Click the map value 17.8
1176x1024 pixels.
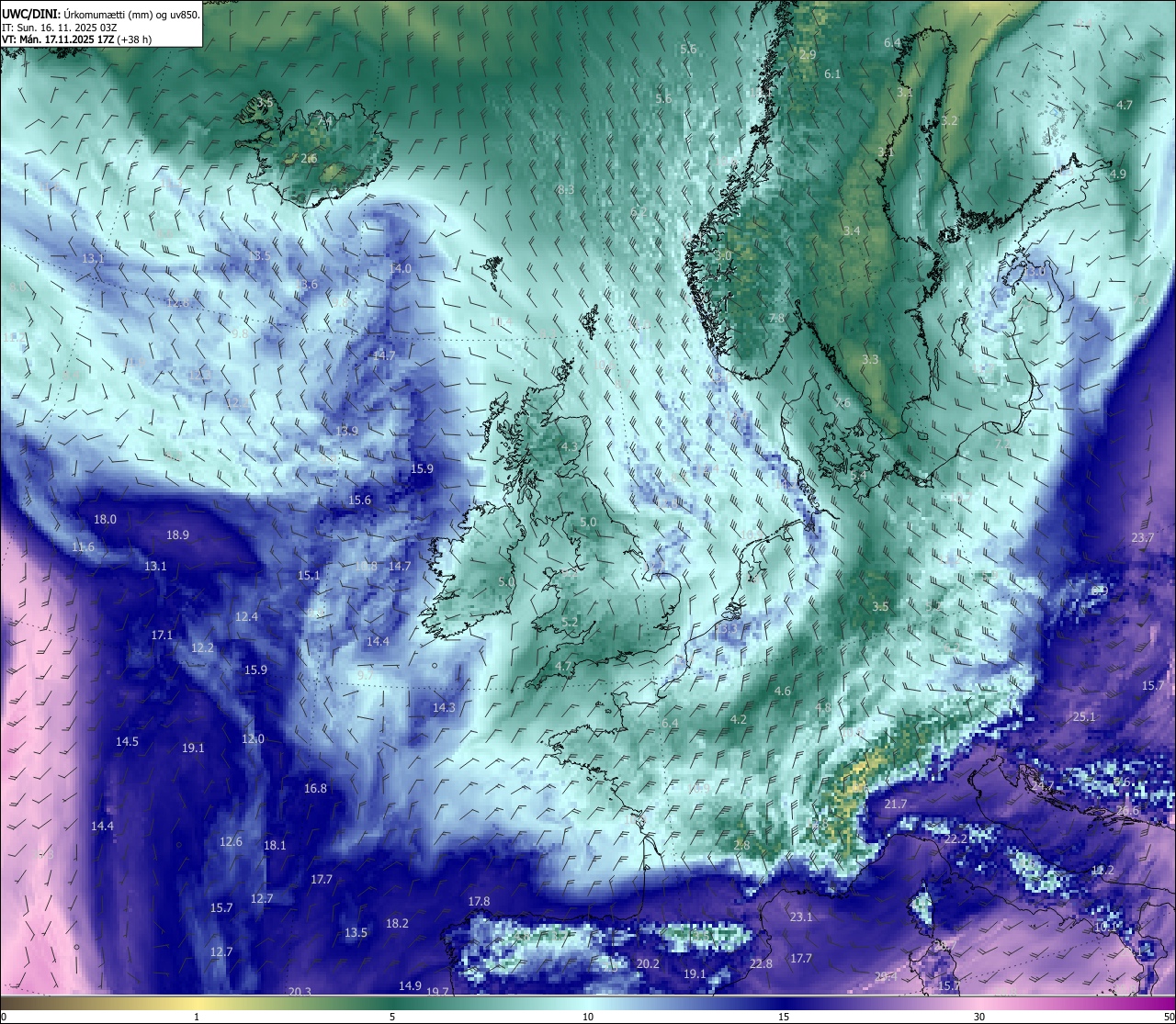click(479, 901)
